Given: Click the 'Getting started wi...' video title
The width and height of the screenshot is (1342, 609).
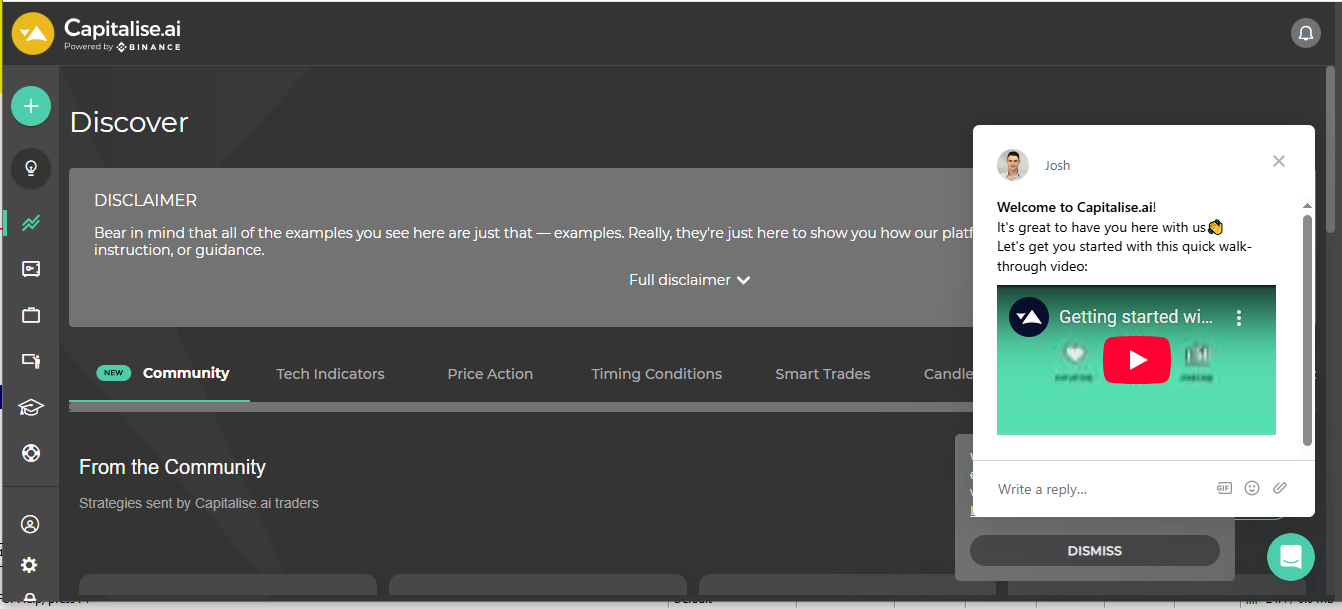Looking at the screenshot, I should (1136, 317).
